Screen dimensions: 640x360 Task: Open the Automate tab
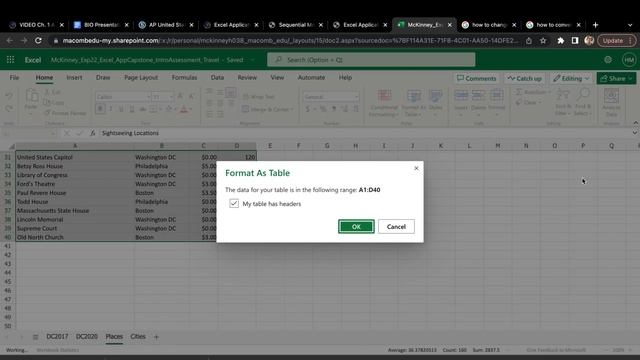[x=311, y=78]
